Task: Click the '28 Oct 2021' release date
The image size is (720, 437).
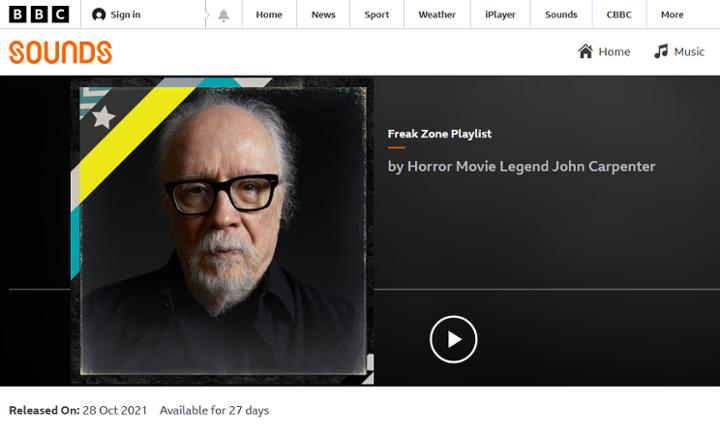Action: pos(114,410)
